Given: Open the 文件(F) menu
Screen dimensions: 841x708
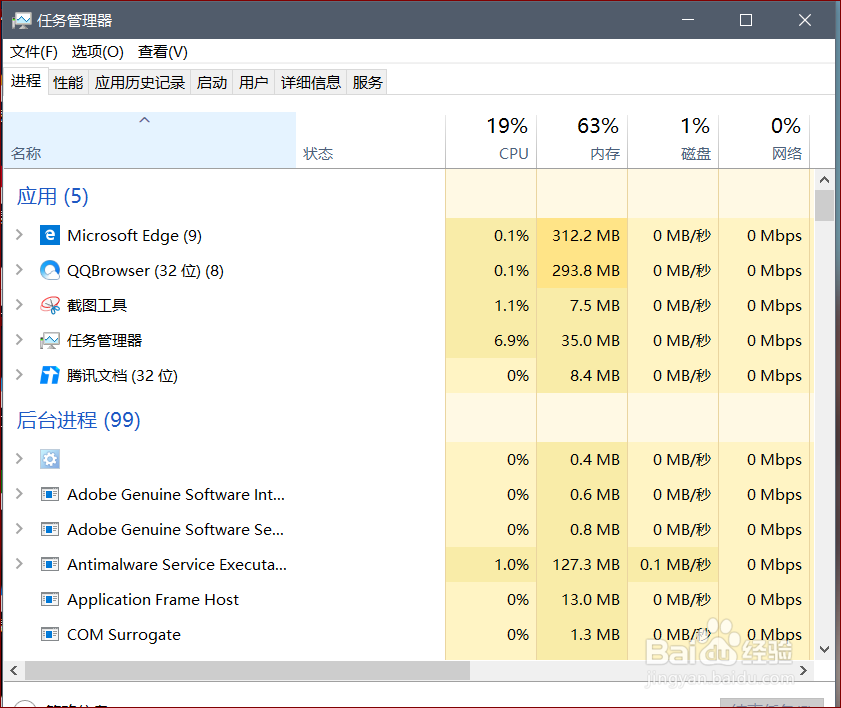Looking at the screenshot, I should pyautogui.click(x=34, y=52).
